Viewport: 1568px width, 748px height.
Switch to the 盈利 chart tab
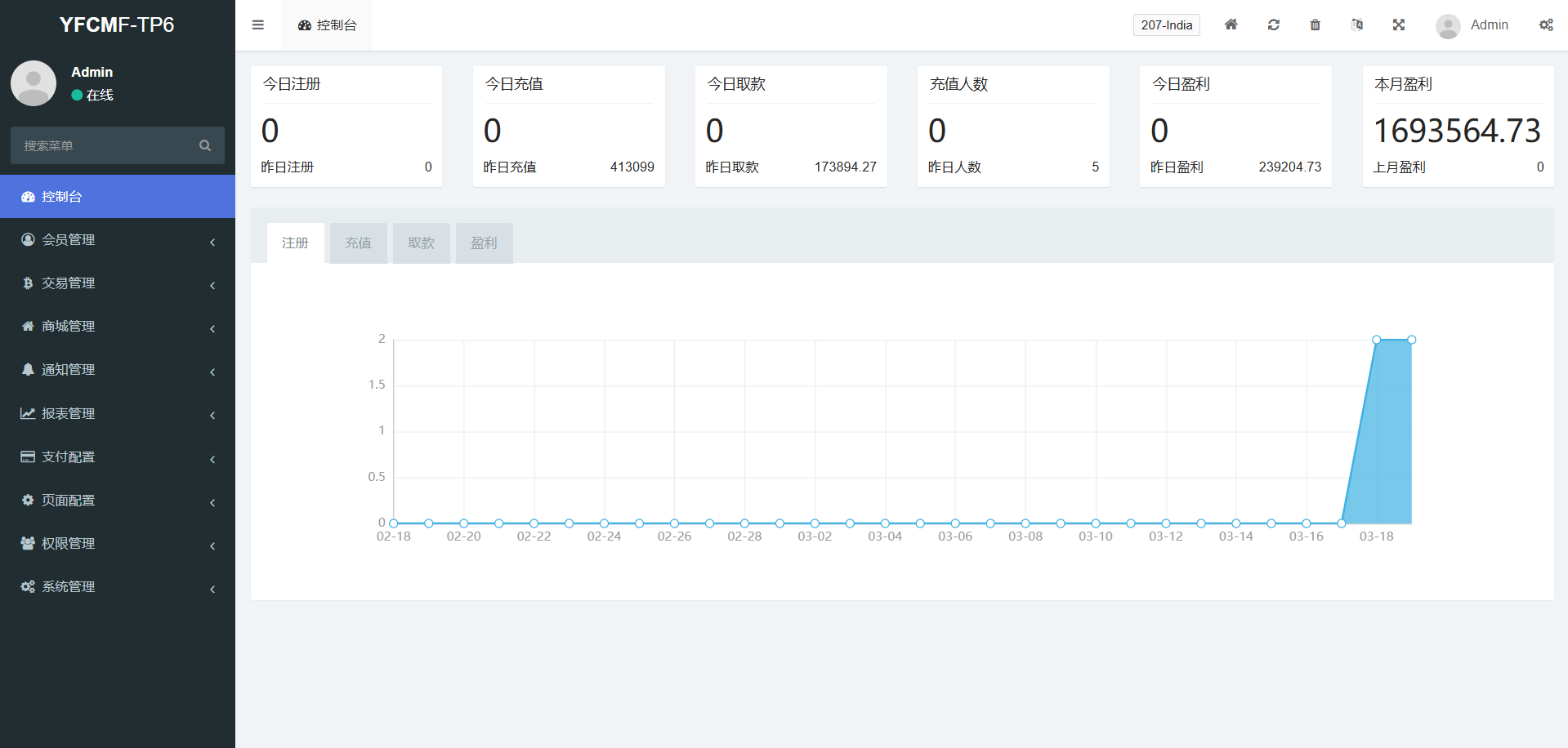tap(484, 243)
